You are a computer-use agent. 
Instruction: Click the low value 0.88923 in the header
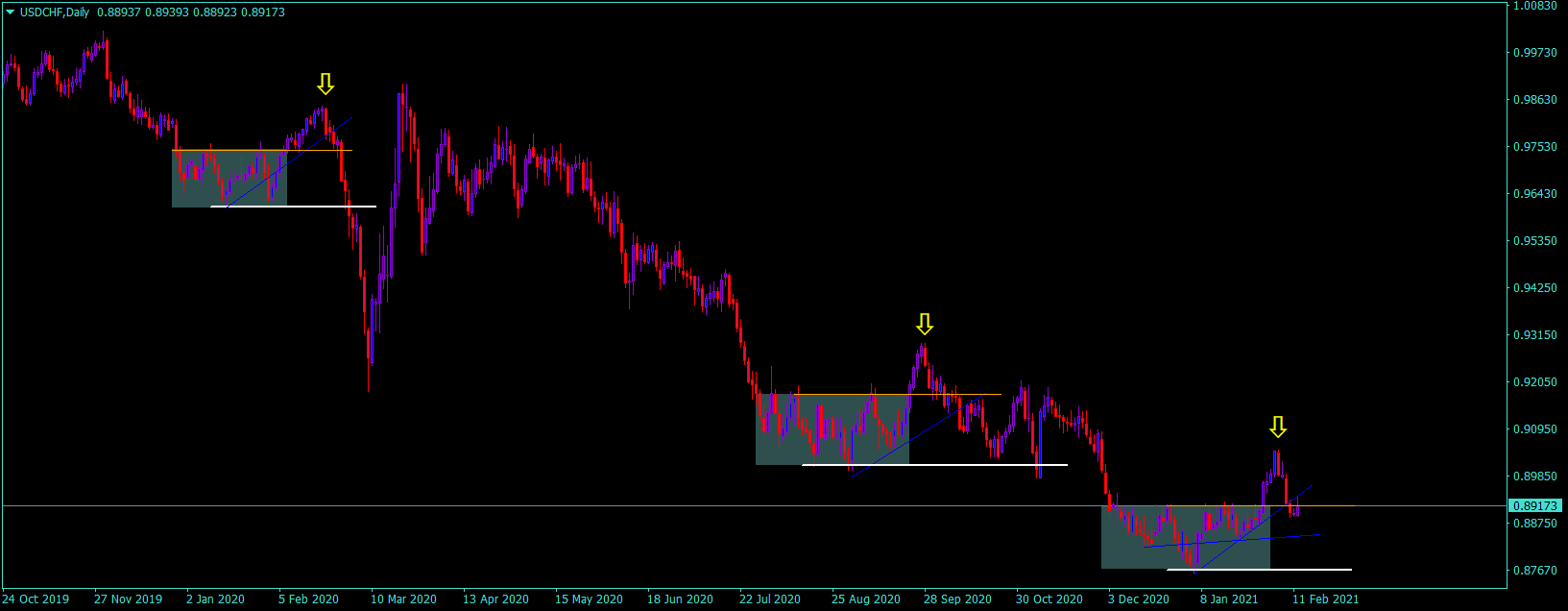coord(214,12)
